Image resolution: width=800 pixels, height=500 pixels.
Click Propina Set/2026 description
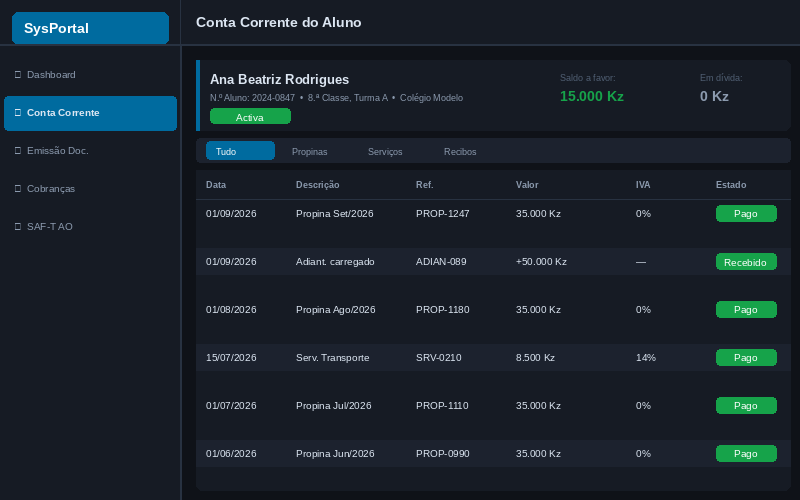(334, 214)
